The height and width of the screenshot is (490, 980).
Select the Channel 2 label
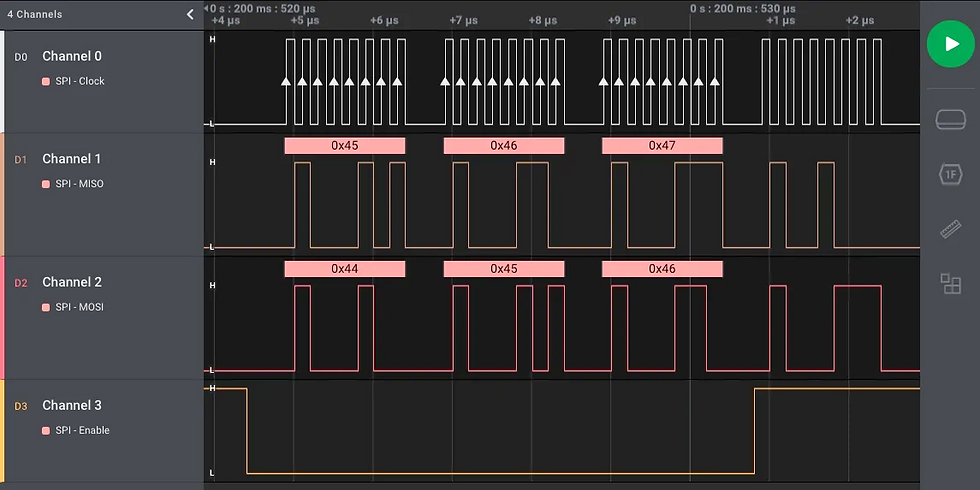(x=72, y=282)
